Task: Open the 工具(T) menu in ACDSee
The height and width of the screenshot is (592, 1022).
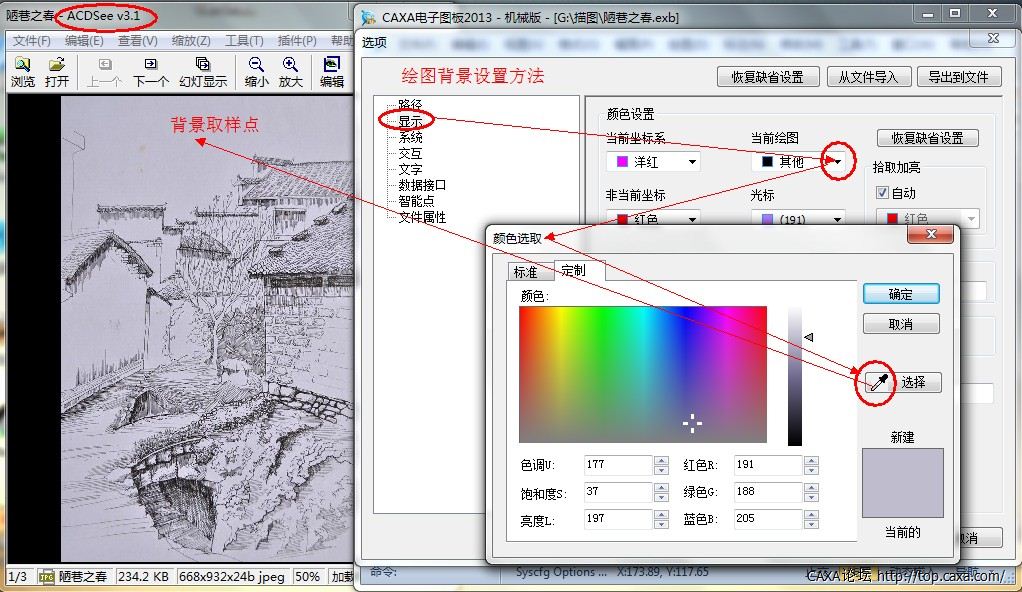Action: click(x=244, y=41)
